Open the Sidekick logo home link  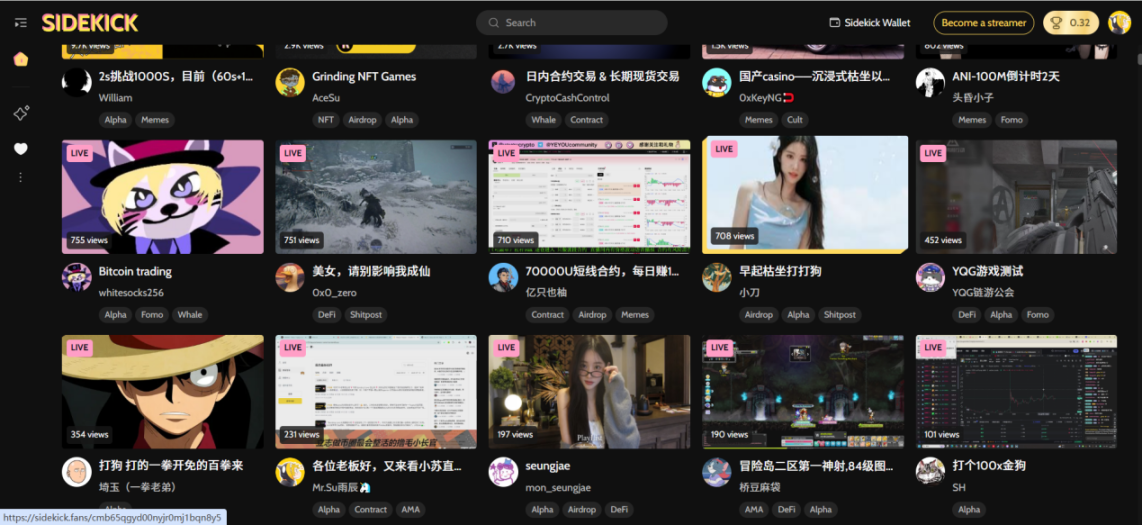pyautogui.click(x=90, y=23)
